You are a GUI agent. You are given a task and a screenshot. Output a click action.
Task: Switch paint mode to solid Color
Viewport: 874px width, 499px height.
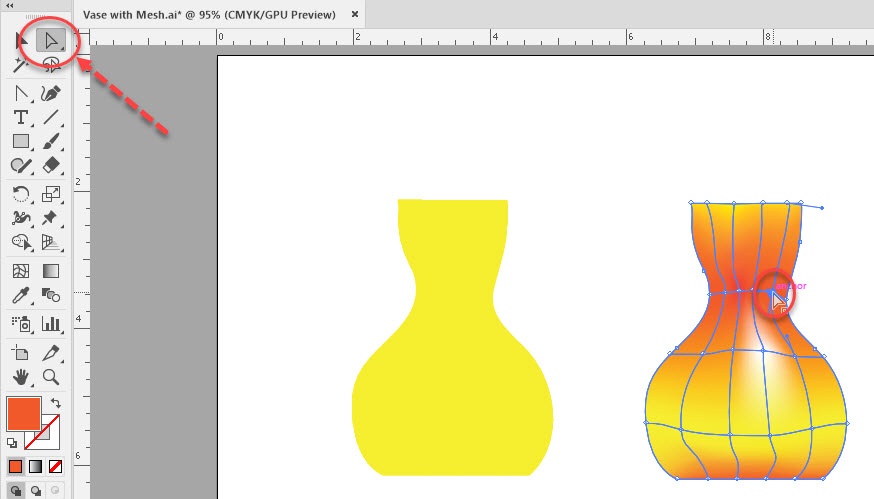[x=16, y=466]
